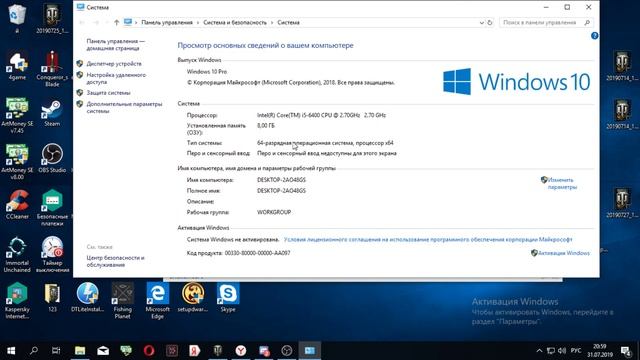640x360 pixels.
Task: Select setupdwar desktop icon
Action: click(193, 298)
